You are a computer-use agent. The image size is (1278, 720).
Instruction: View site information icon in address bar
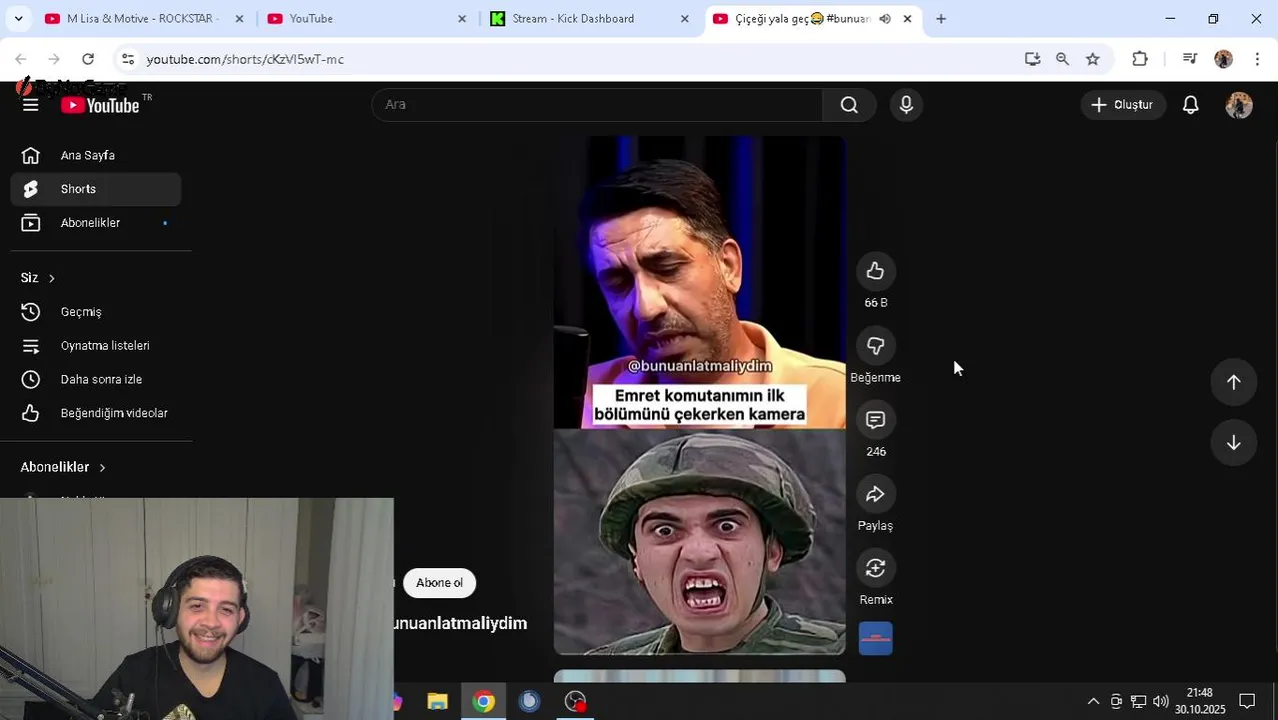(128, 59)
